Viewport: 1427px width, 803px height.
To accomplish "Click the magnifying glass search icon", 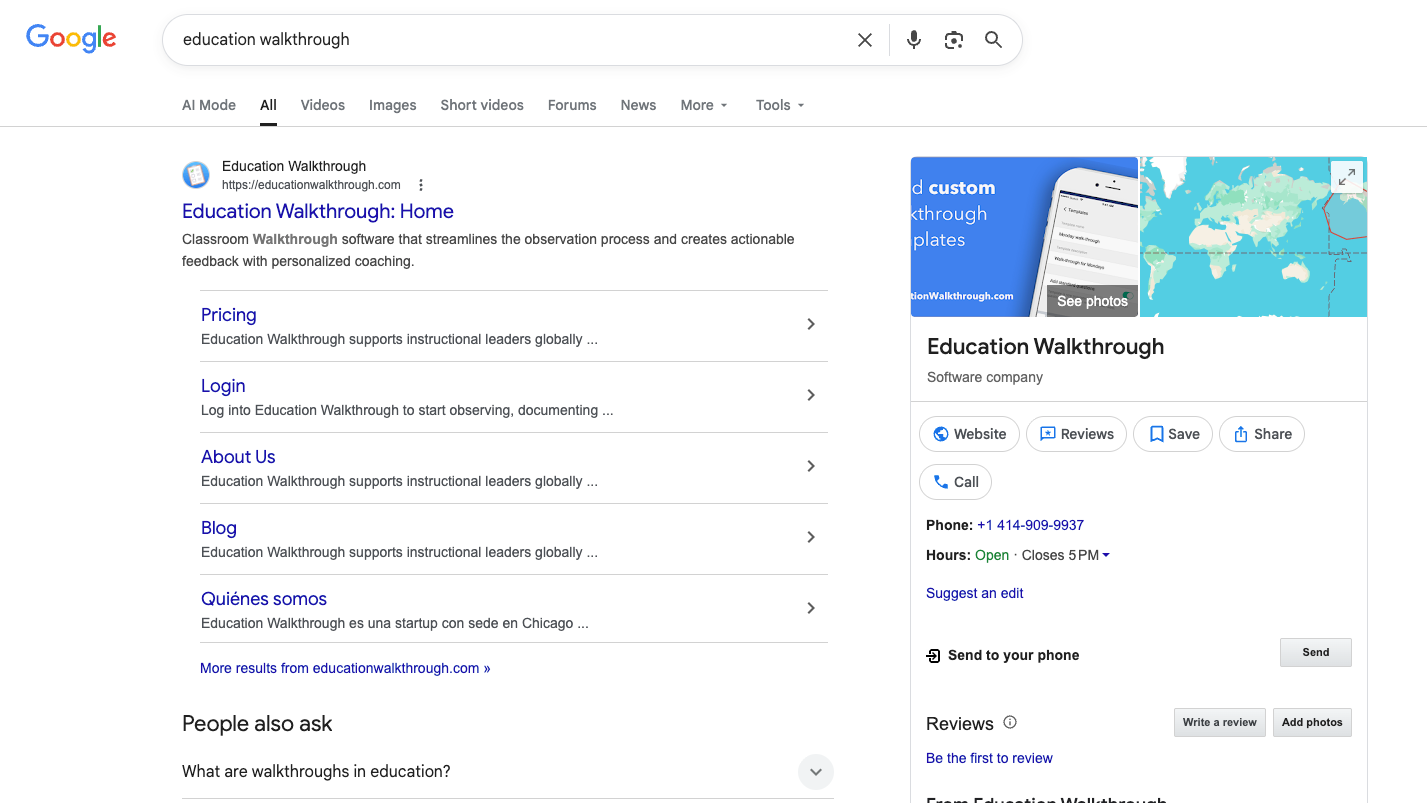I will click(x=993, y=40).
